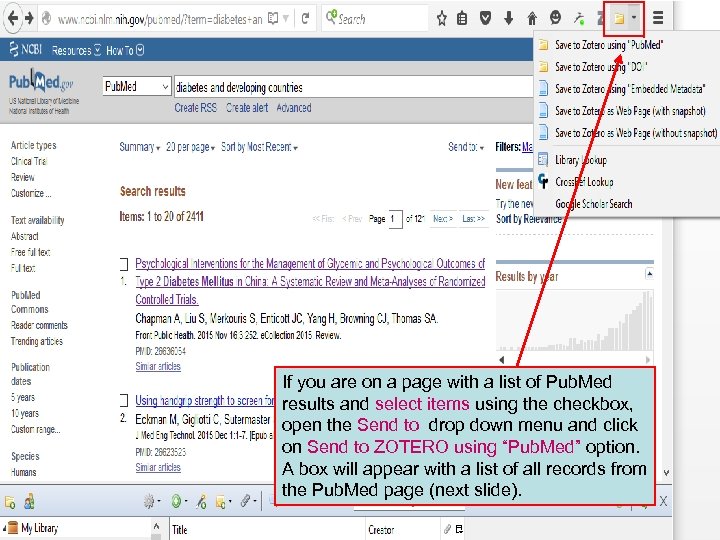This screenshot has height=540, width=720.
Task: Select Save to Zotero using "PubMed"
Action: 609,45
